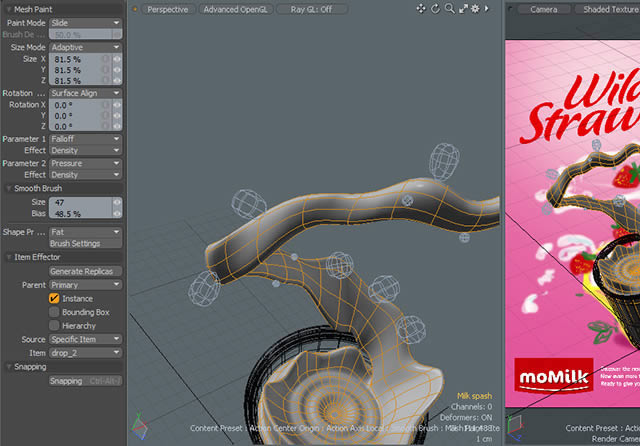Image resolution: width=640 pixels, height=446 pixels.
Task: Click the axis gizmo in Camera viewport corner
Action: point(515,428)
